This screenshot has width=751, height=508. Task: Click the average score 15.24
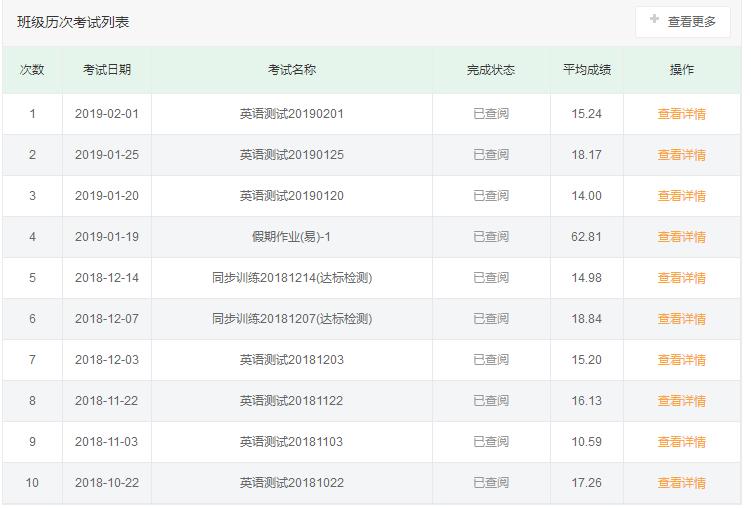pyautogui.click(x=587, y=114)
